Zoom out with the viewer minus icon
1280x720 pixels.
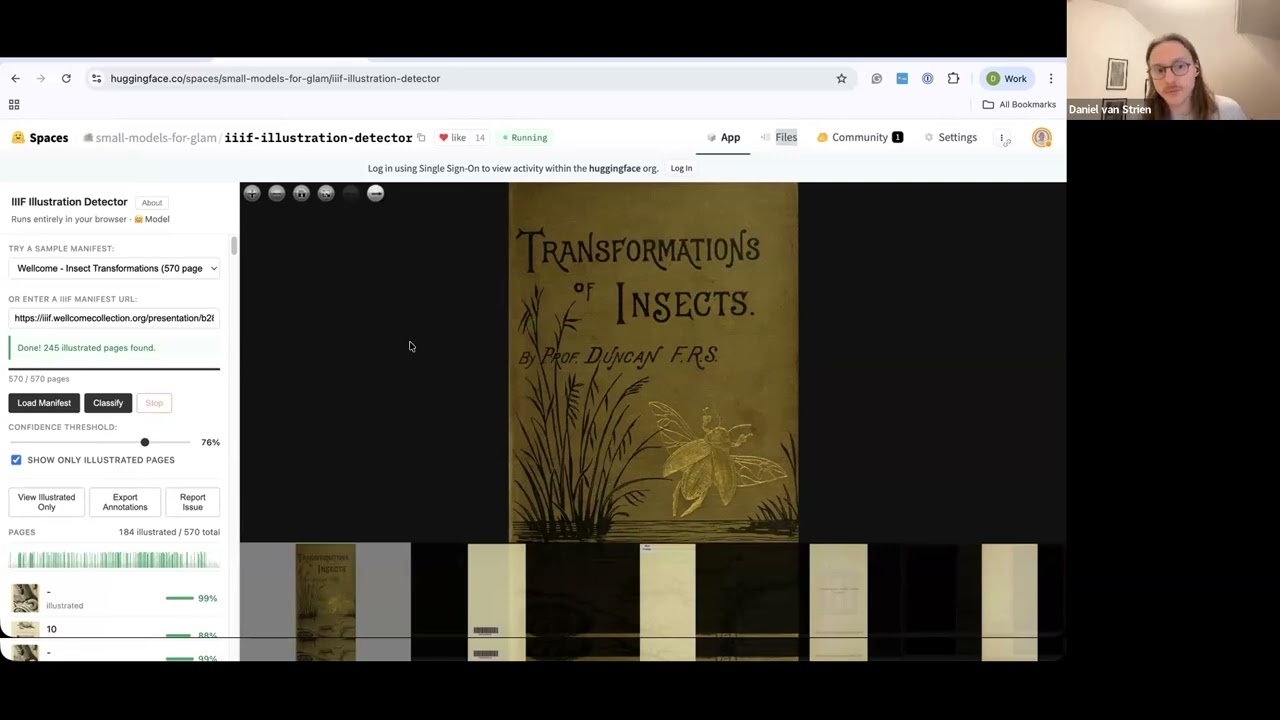(x=276, y=193)
